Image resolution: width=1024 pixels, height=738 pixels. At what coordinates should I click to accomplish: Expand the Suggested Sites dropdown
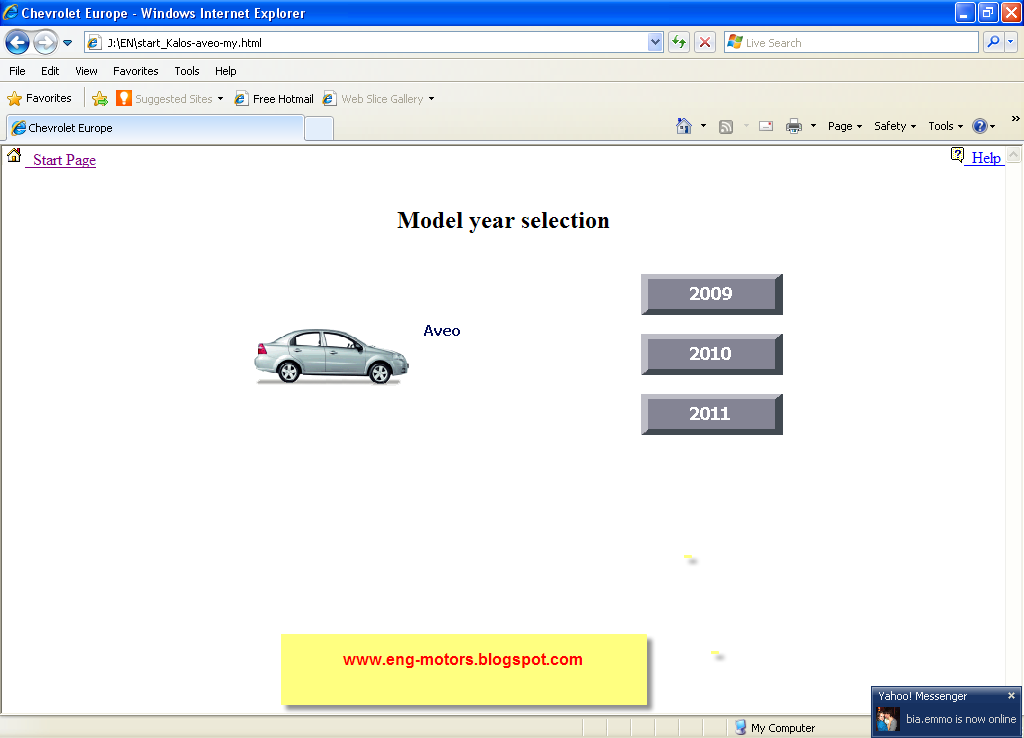click(220, 99)
